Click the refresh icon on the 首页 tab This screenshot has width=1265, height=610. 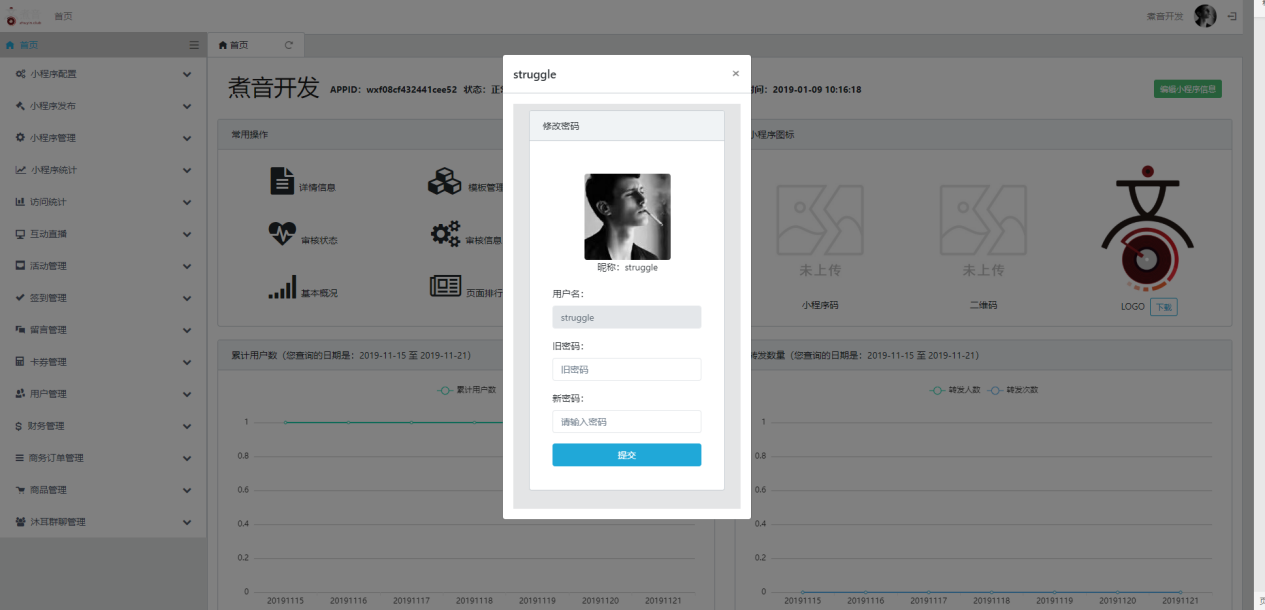tap(289, 45)
